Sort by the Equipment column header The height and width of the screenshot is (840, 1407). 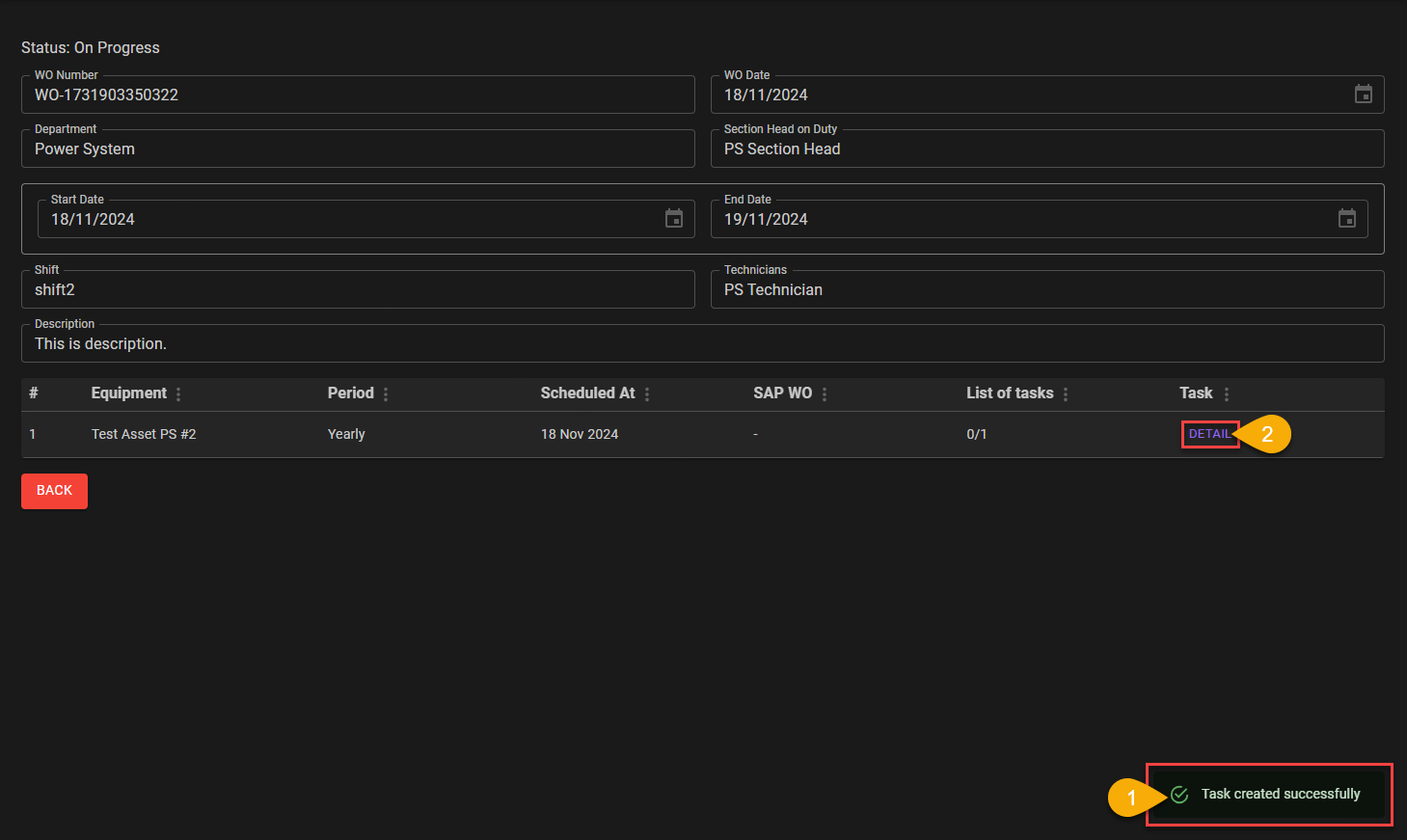[128, 393]
